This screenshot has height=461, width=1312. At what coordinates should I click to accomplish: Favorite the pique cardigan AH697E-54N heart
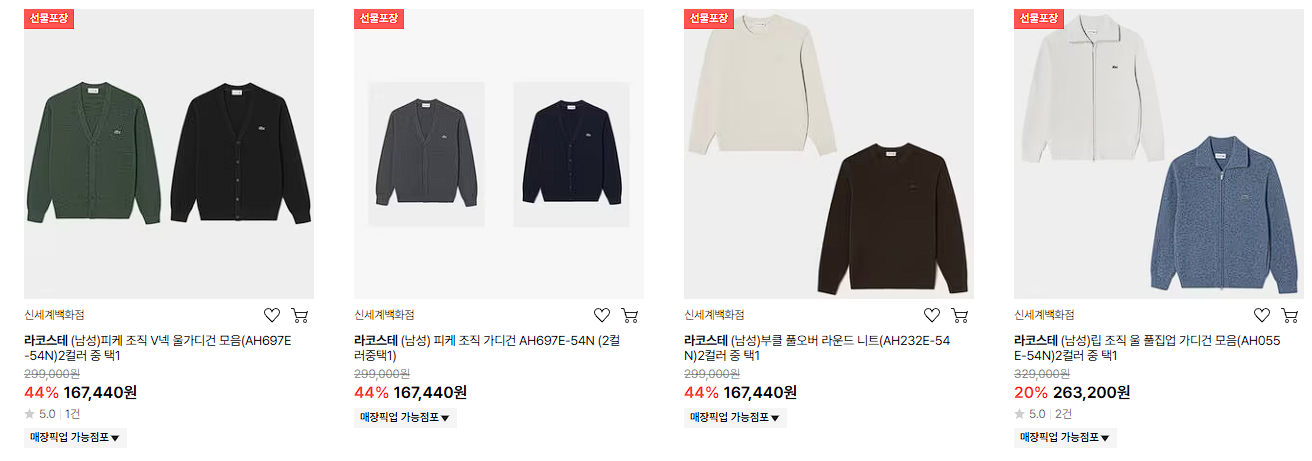click(x=602, y=315)
